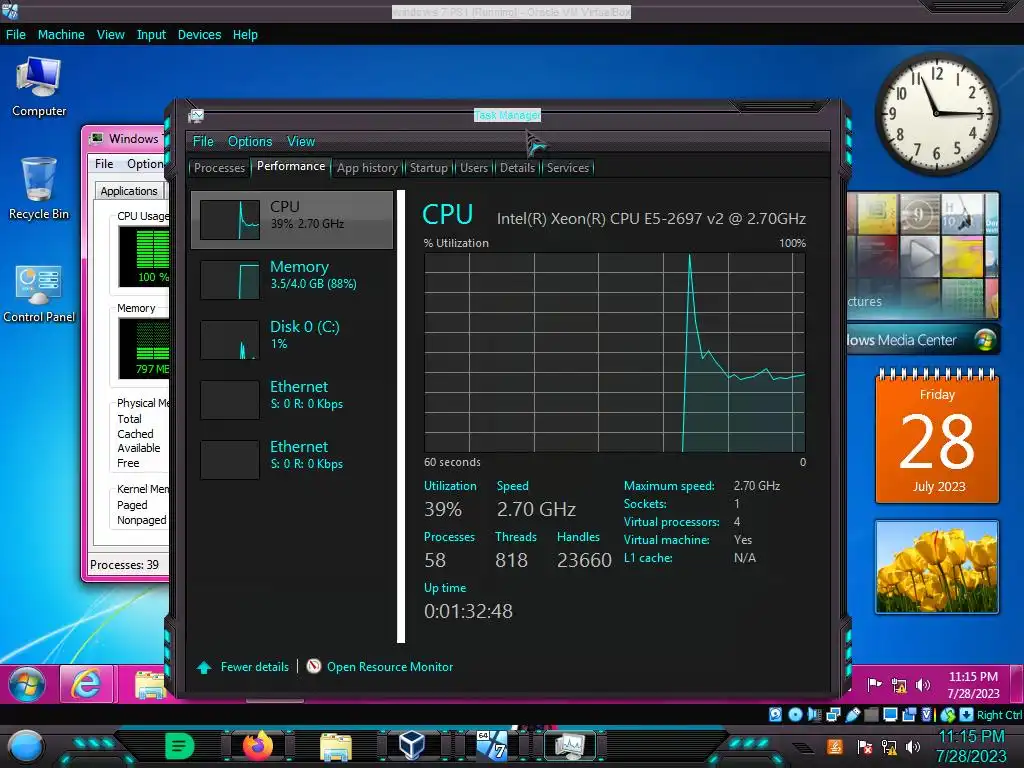Select Memory 3.5/4.0 GB sidebar entry
This screenshot has width=1024, height=768.
292,280
